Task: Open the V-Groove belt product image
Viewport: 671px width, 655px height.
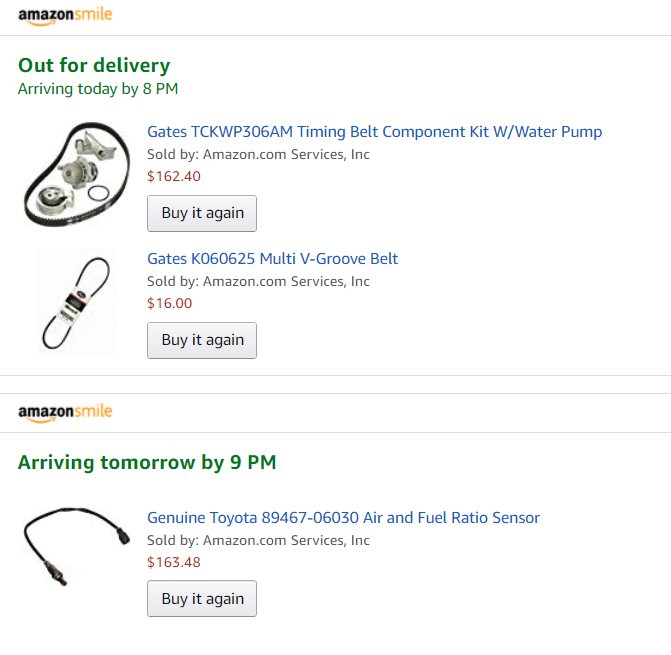Action: [77, 302]
